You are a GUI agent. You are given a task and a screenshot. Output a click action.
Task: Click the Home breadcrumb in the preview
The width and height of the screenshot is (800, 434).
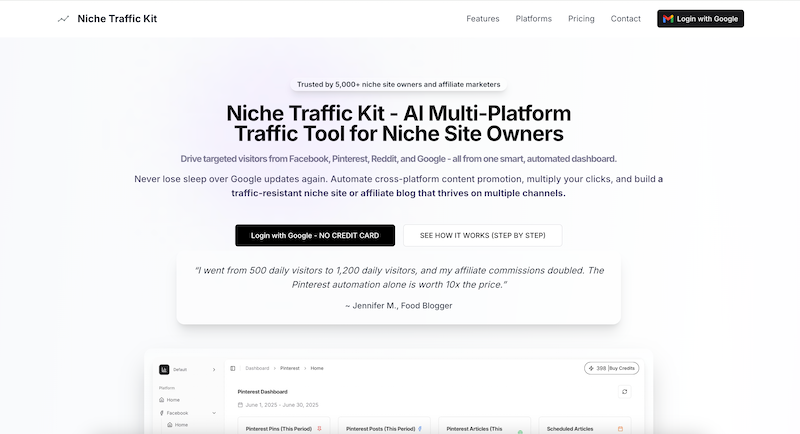317,368
